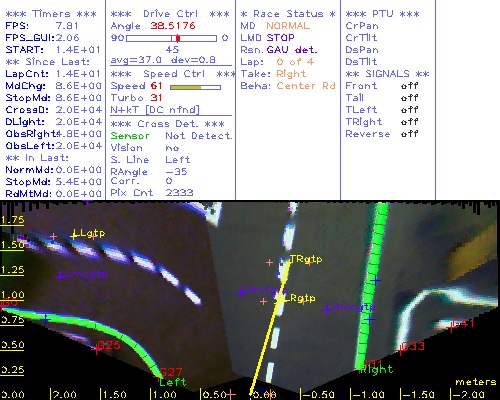Click the red marker on Angle slider
This screenshot has width=500, height=400.
178,38
